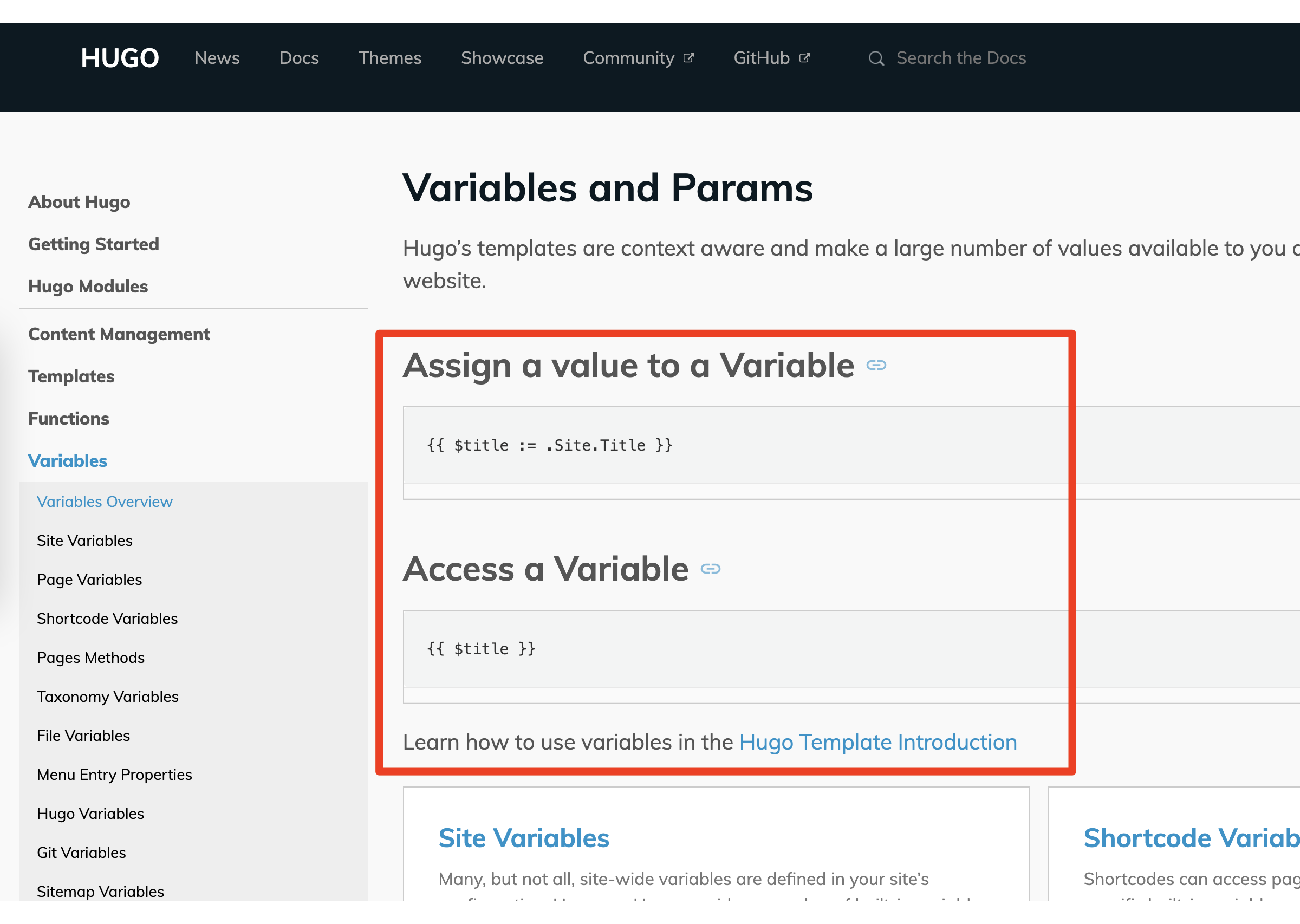
Task: Expand the Templates sidebar section
Action: [71, 376]
